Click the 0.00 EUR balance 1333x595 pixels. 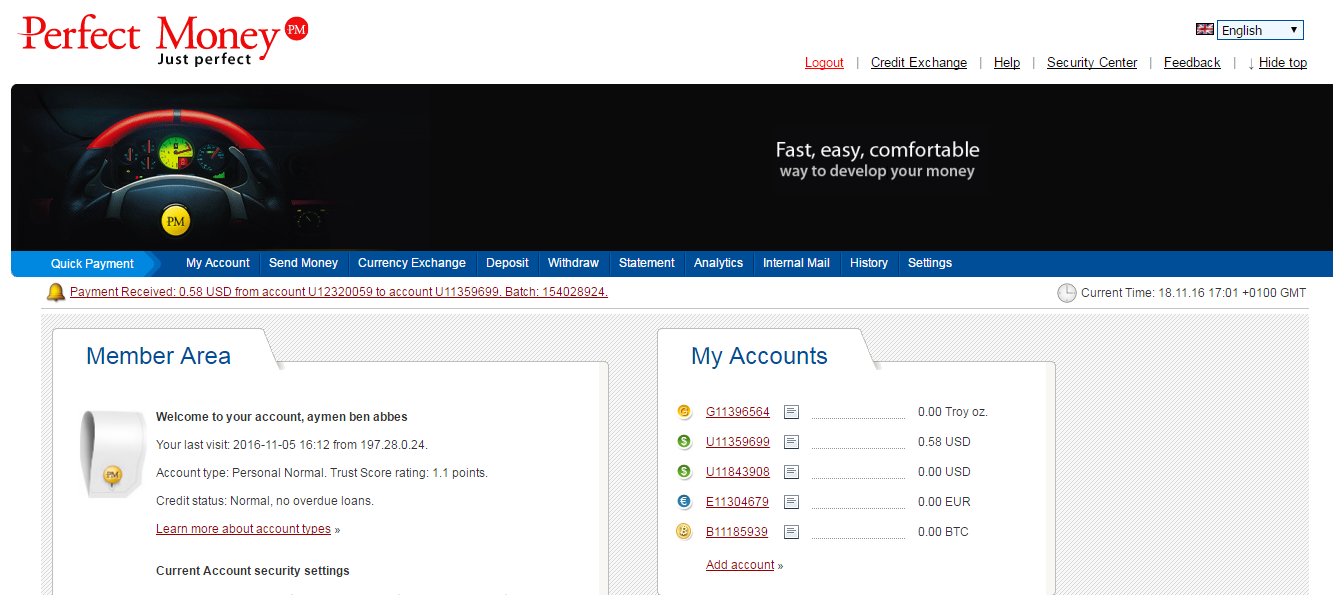(944, 502)
